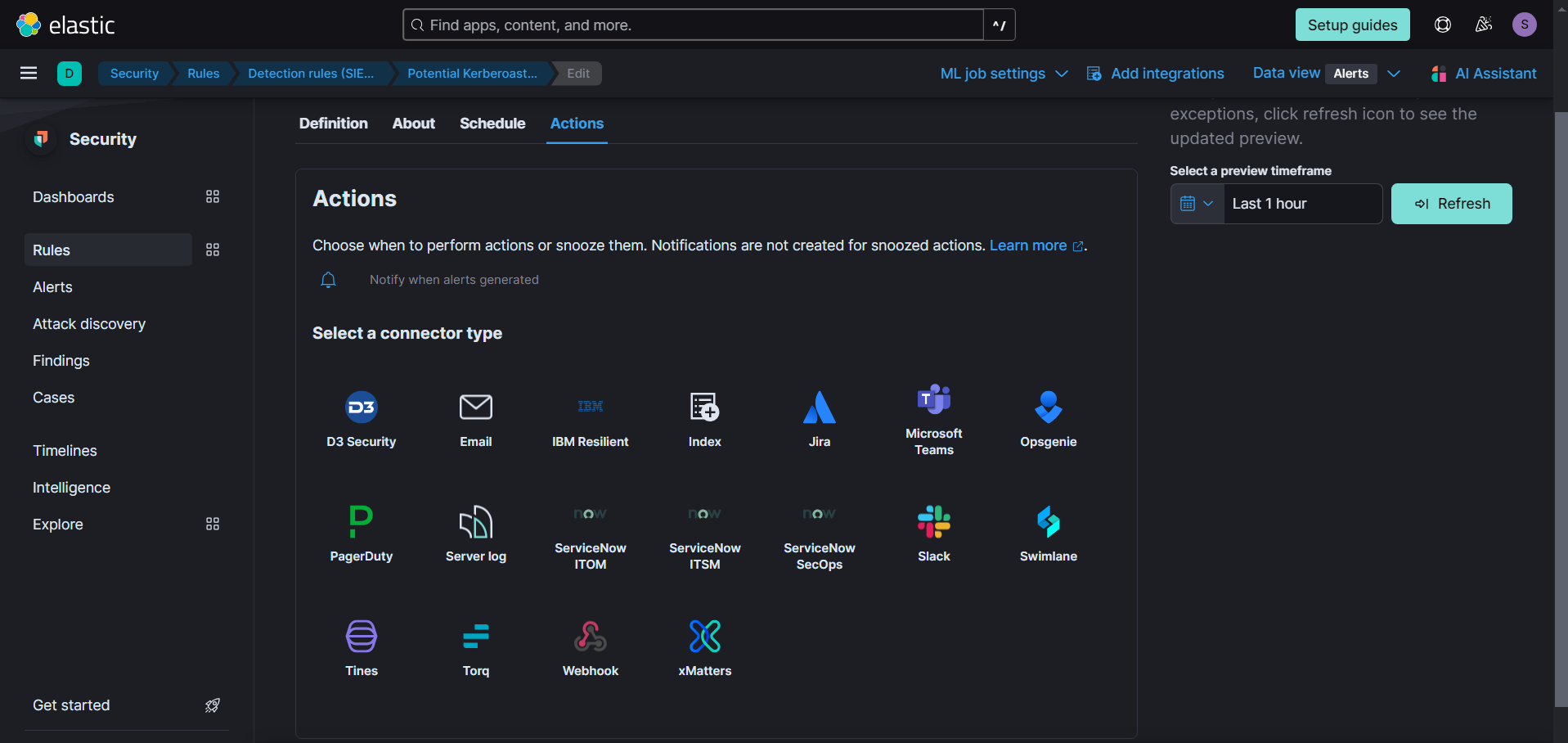1568x743 pixels.
Task: Select the Webhook connector
Action: (591, 648)
